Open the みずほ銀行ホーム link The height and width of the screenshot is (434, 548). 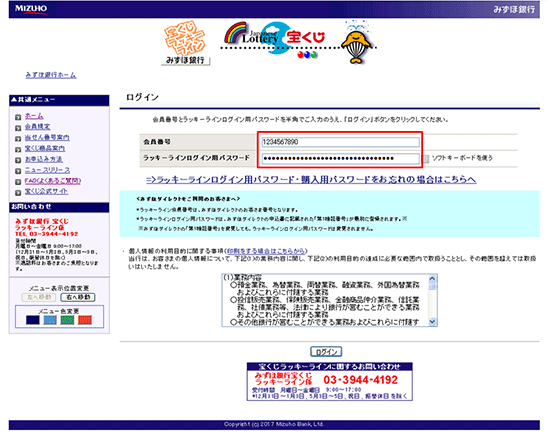tap(51, 75)
